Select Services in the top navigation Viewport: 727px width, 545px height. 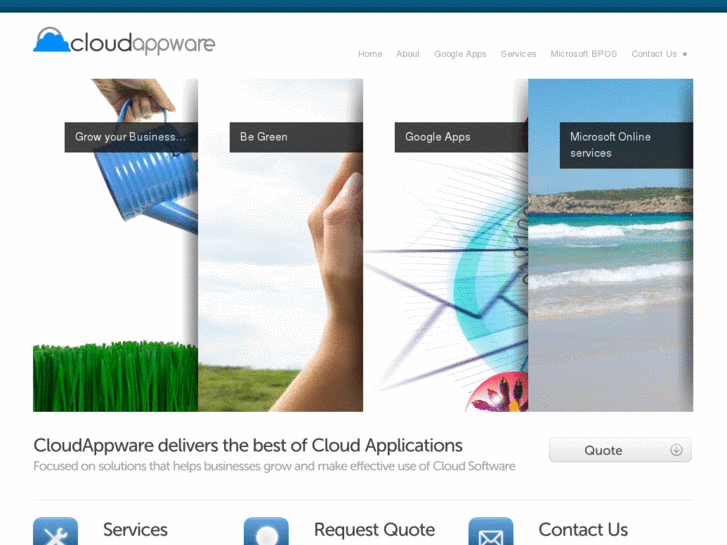tap(518, 54)
